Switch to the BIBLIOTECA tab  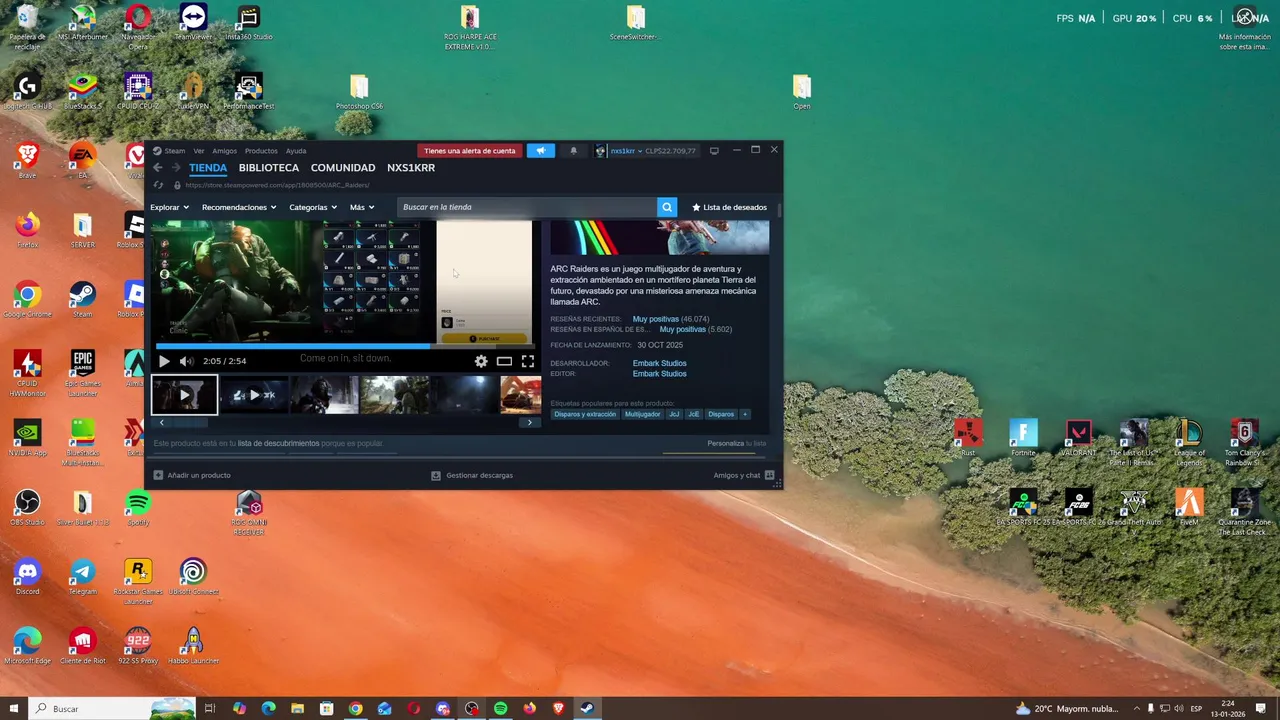tap(269, 168)
